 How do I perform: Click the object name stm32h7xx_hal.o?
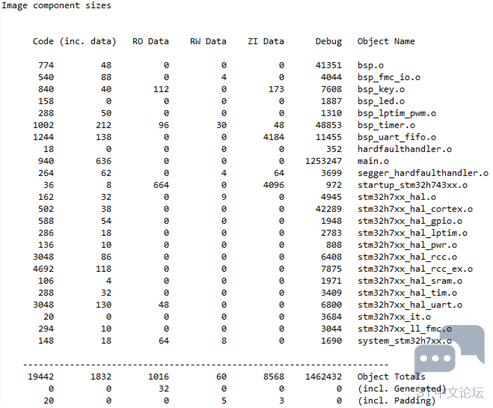(397, 197)
